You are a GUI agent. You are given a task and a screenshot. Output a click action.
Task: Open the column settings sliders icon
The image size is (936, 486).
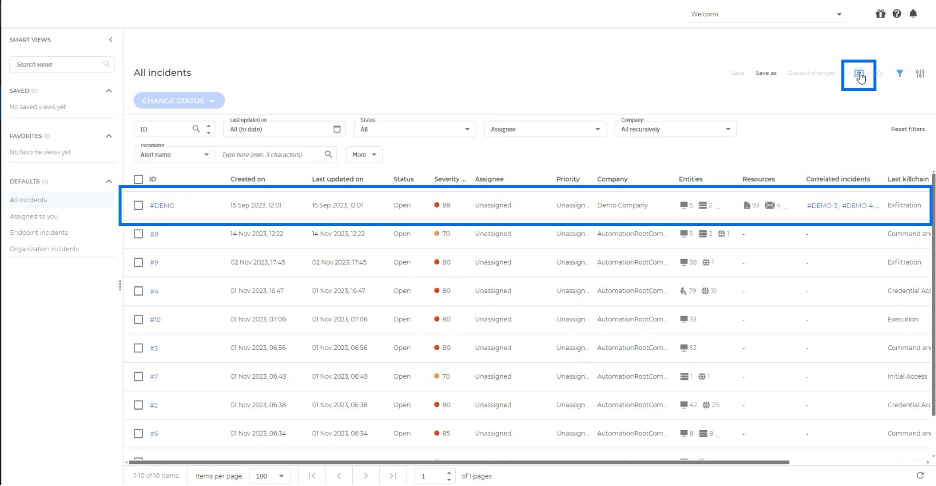tap(920, 73)
